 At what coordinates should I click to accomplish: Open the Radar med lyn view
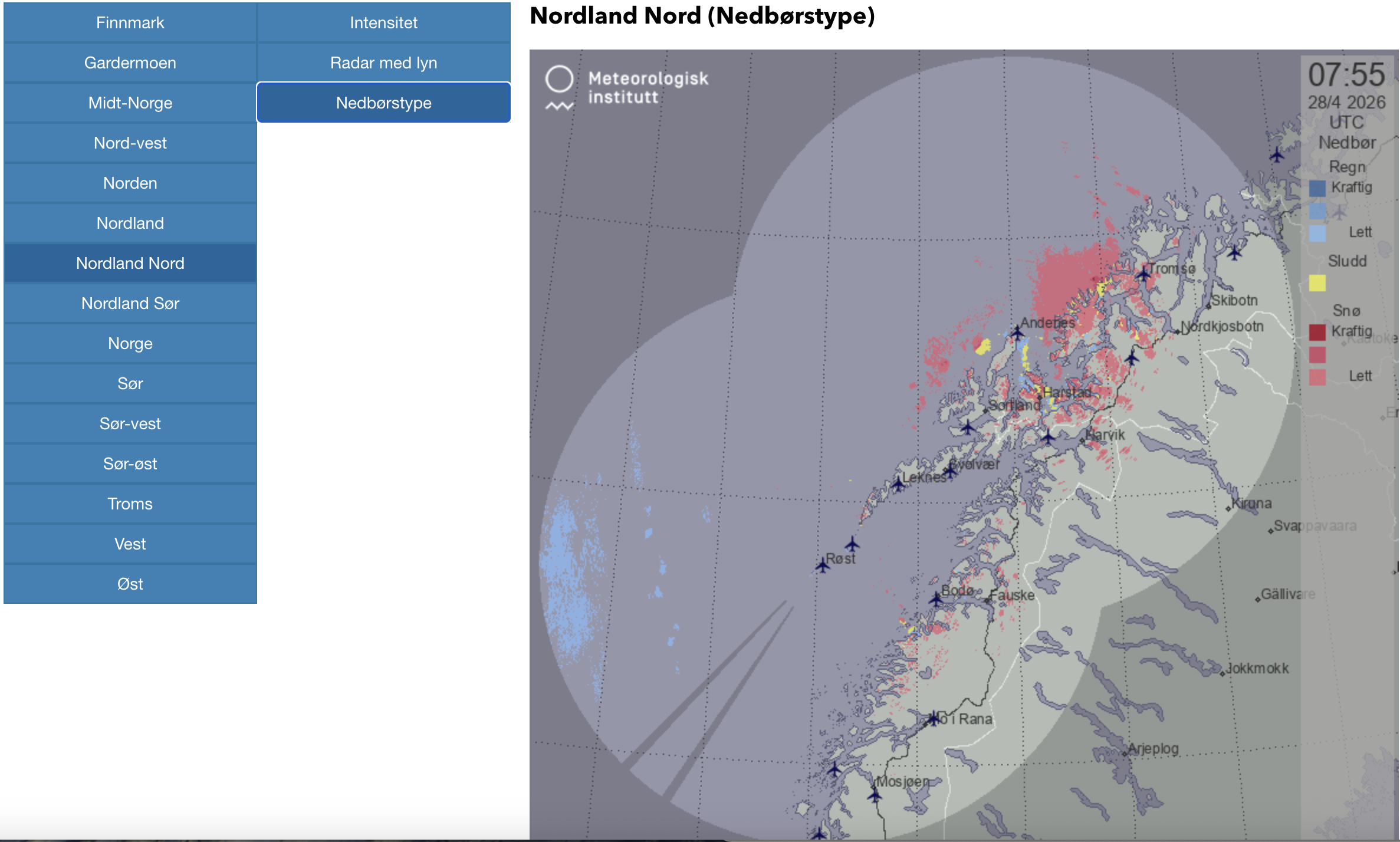384,63
